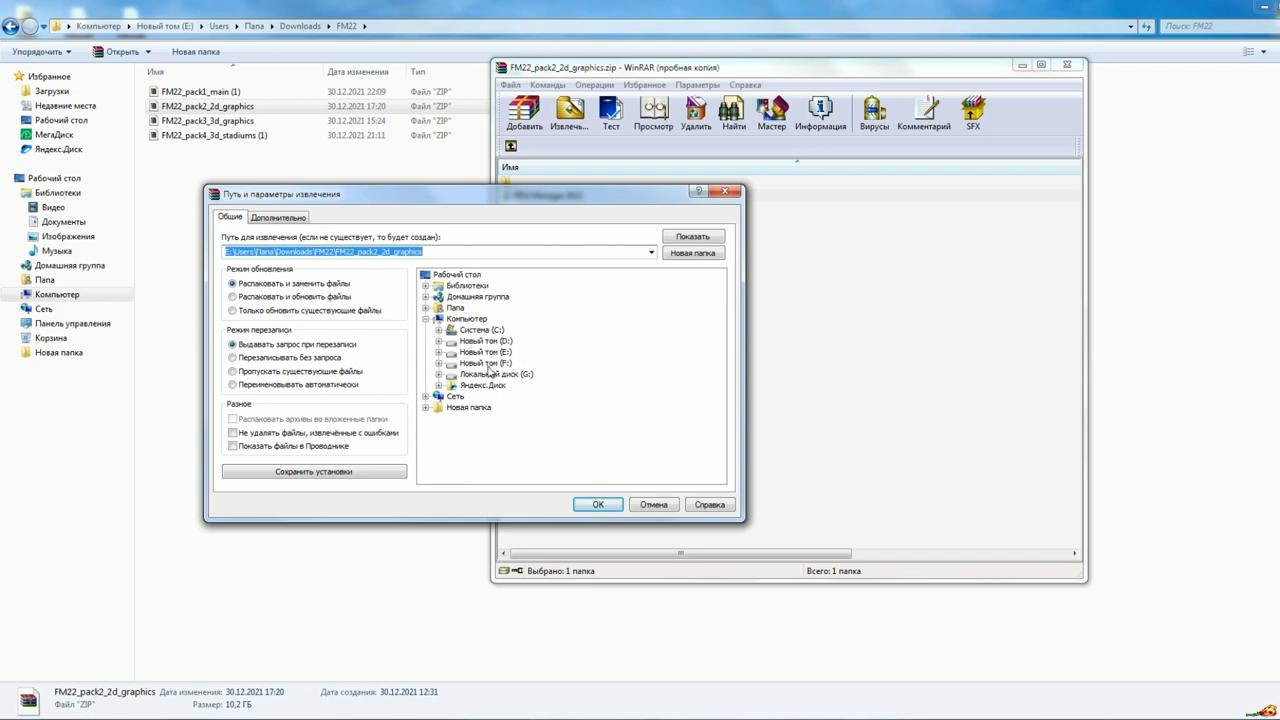Click the 'Сохранить установки' button
The height and width of the screenshot is (720, 1280).
pyautogui.click(x=314, y=472)
